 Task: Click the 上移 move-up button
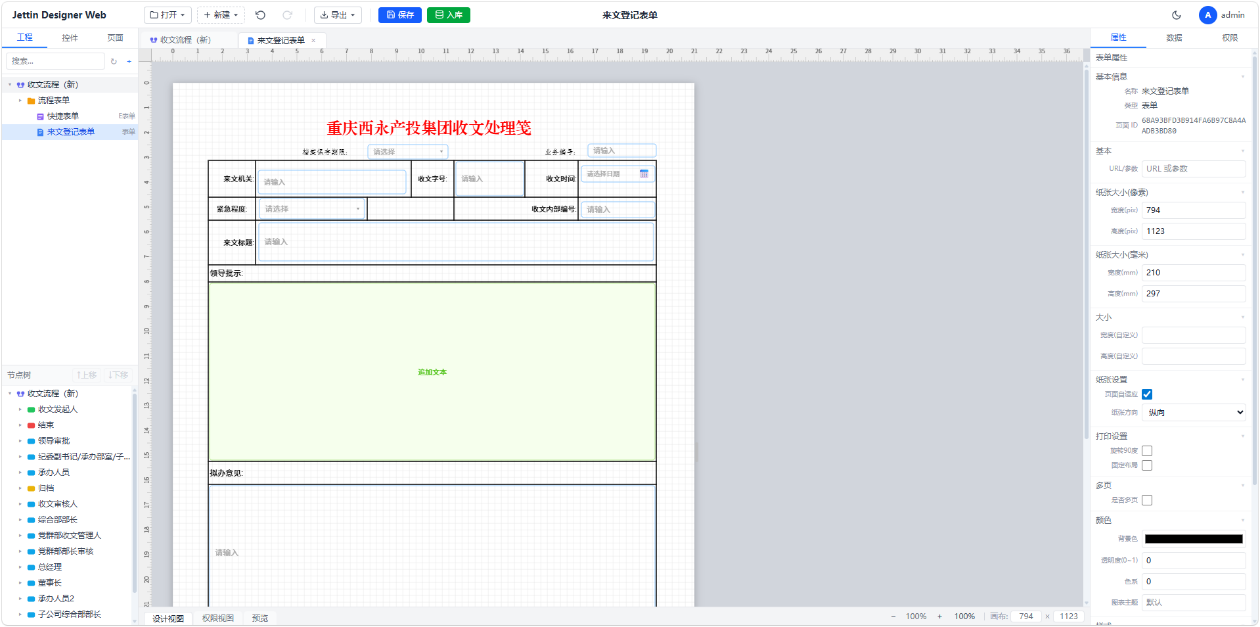coord(86,375)
